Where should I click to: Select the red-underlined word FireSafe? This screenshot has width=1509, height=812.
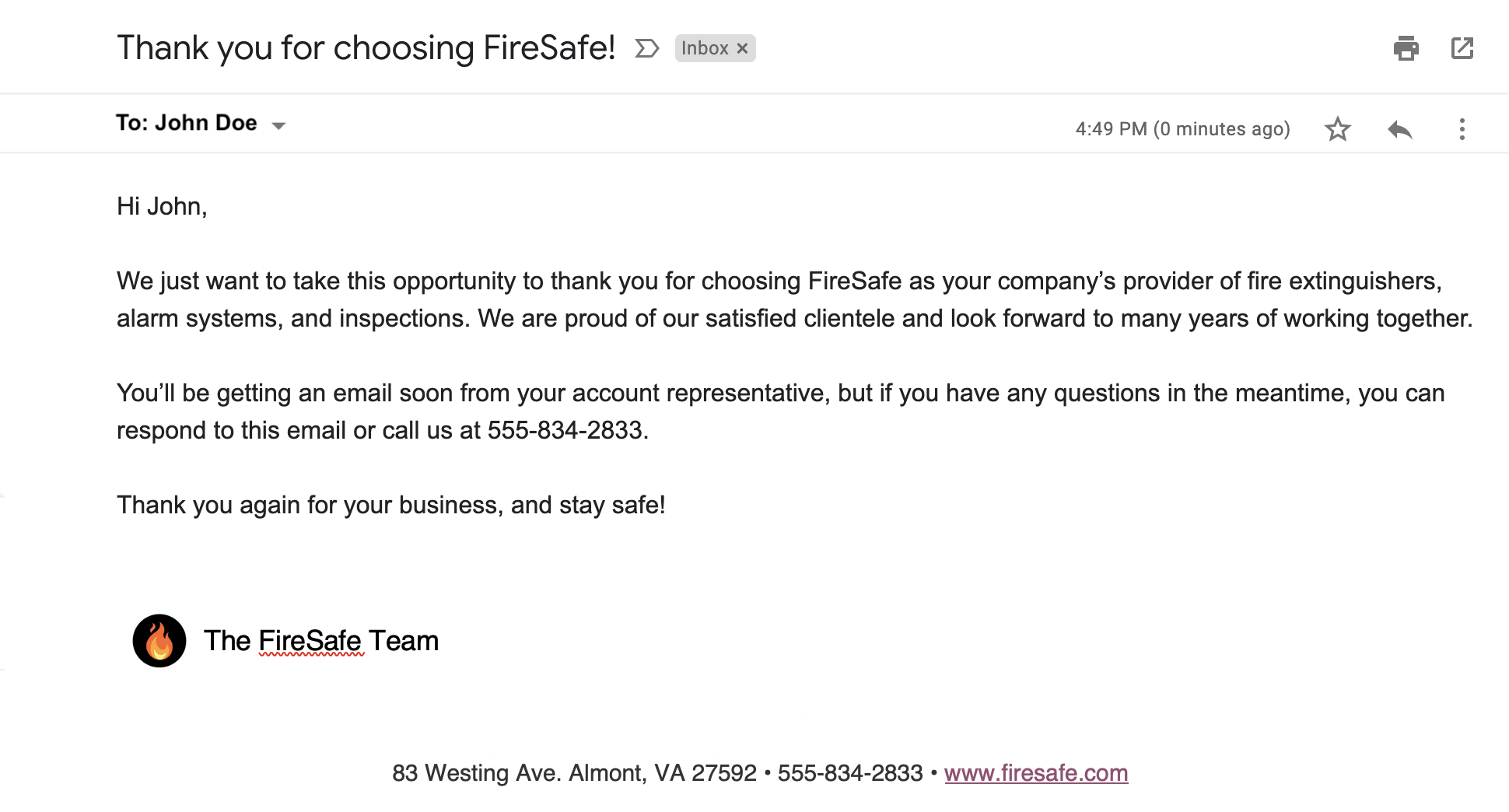coord(310,641)
